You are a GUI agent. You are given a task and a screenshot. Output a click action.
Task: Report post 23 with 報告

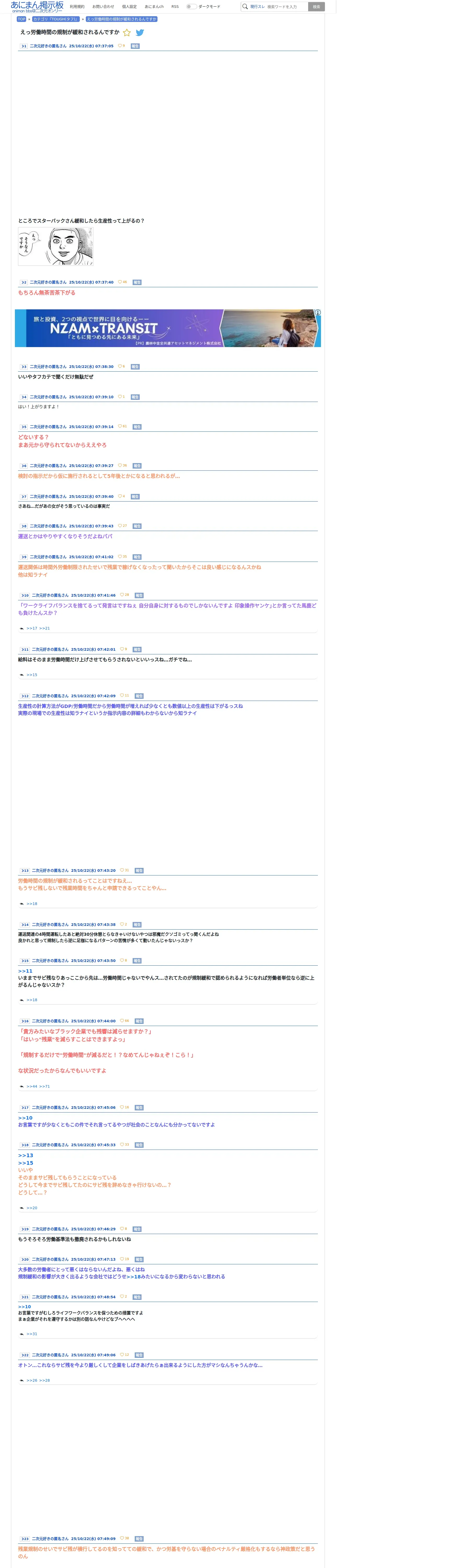click(139, 1538)
